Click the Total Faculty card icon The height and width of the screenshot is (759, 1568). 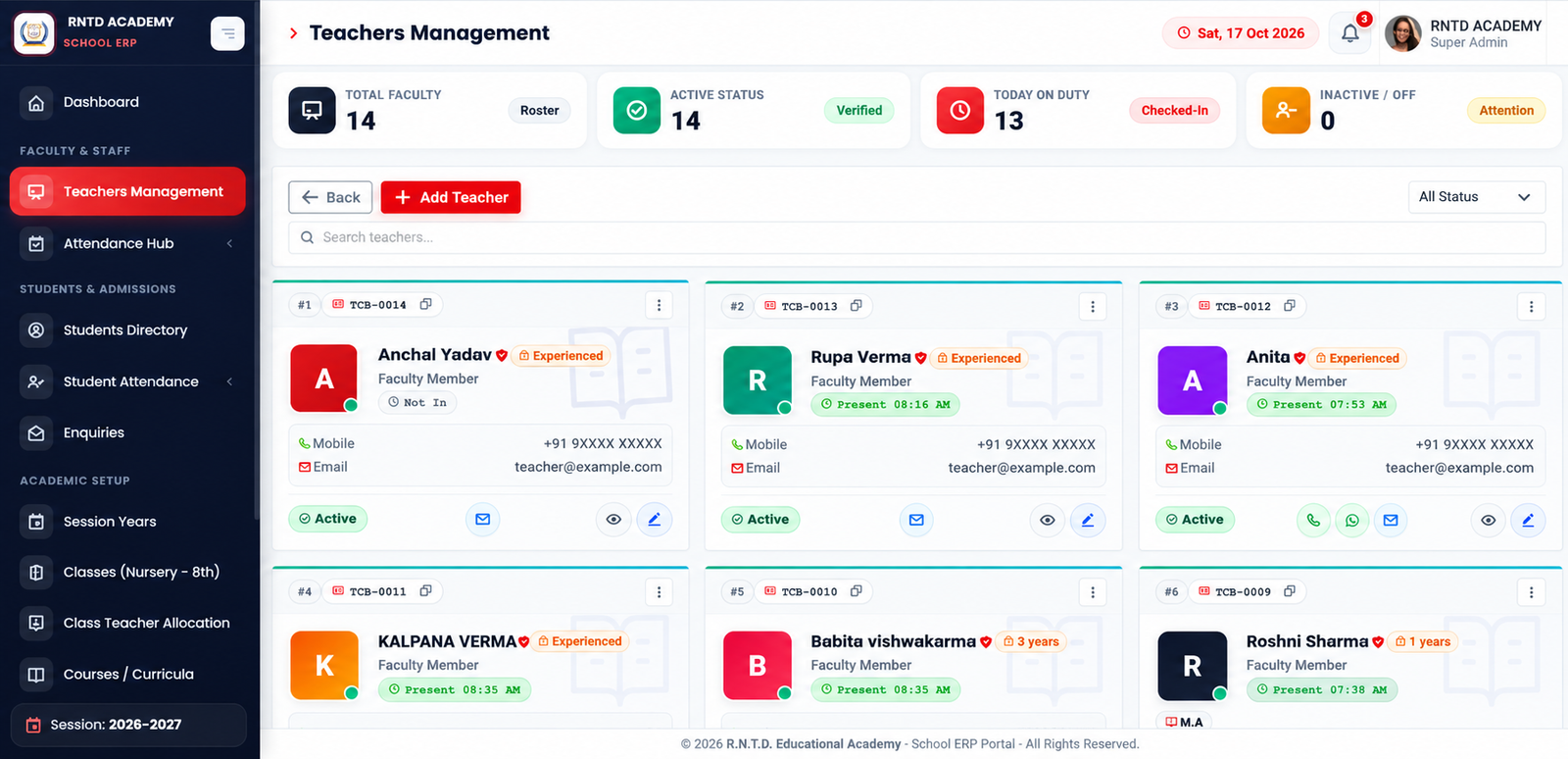coord(312,110)
